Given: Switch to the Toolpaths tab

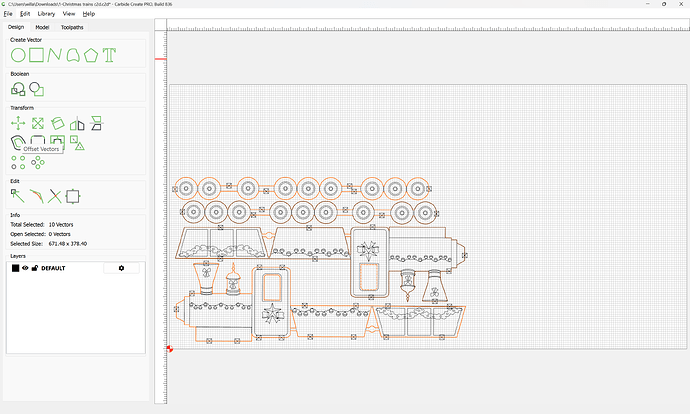Looking at the screenshot, I should (72, 27).
